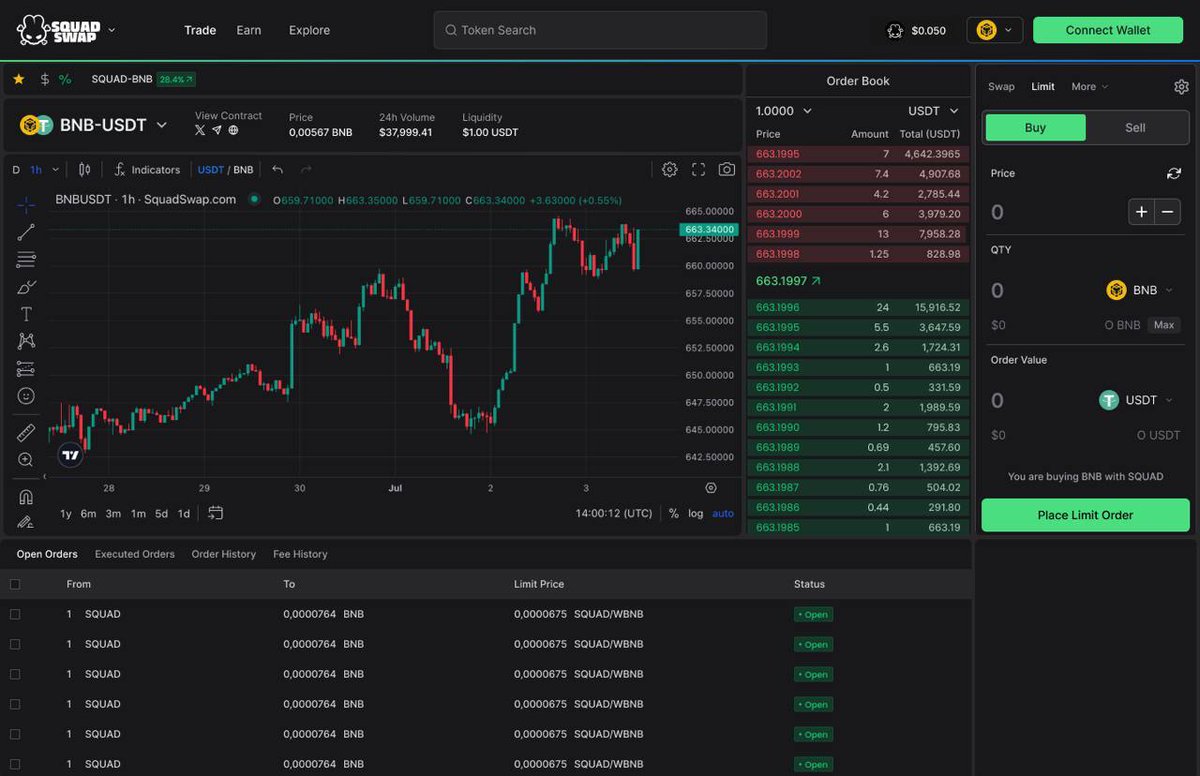Click the candlestick chart type icon

84,170
